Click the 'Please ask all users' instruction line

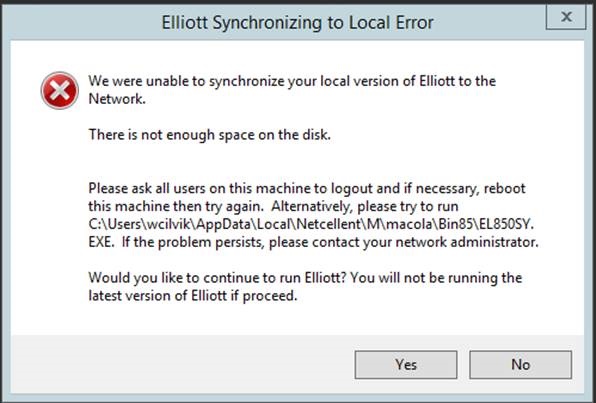[307, 189]
